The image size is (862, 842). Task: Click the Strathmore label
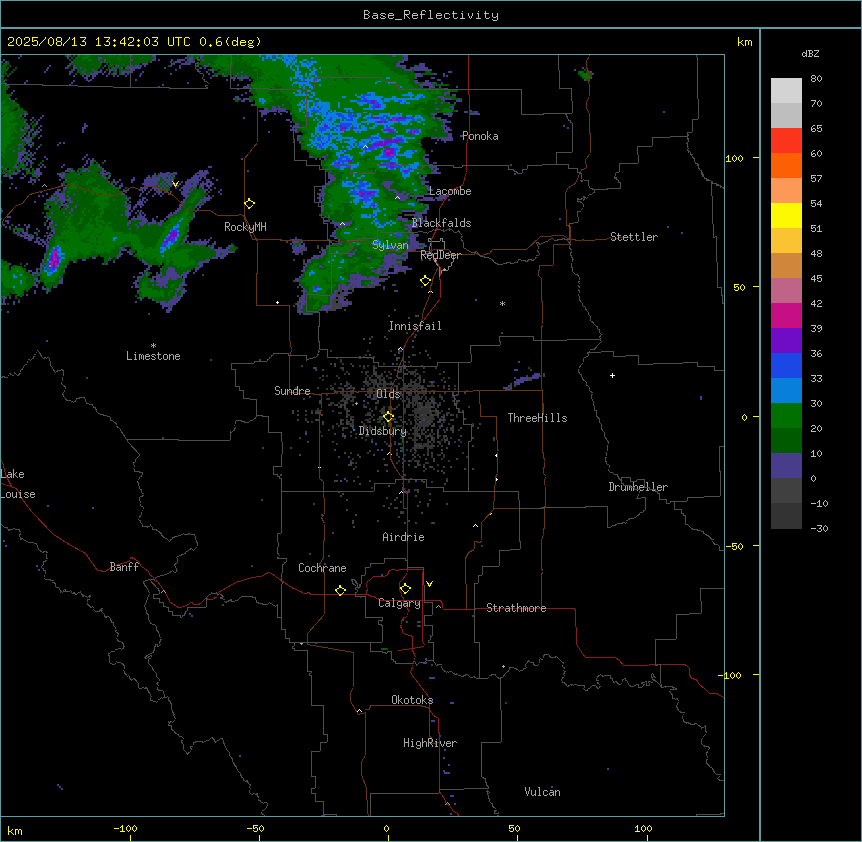pyautogui.click(x=516, y=608)
